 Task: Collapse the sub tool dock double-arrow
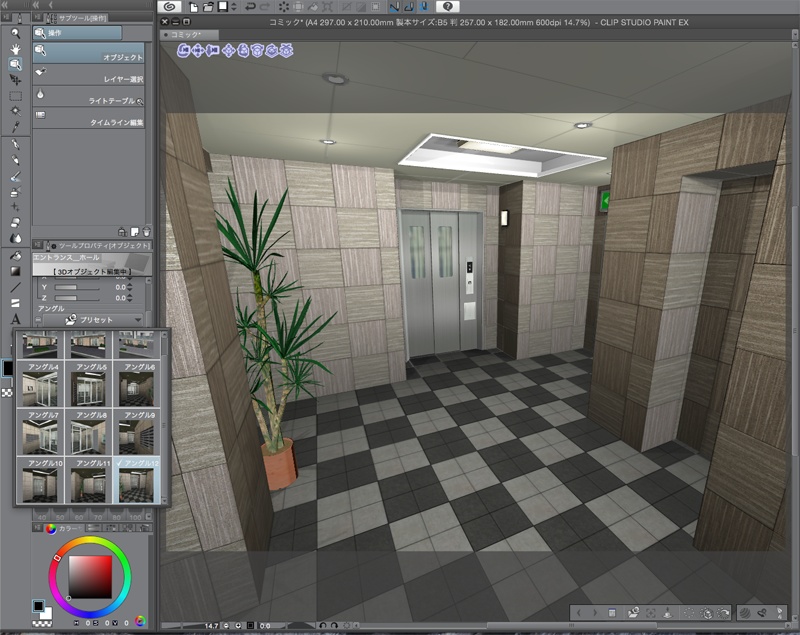(37, 5)
